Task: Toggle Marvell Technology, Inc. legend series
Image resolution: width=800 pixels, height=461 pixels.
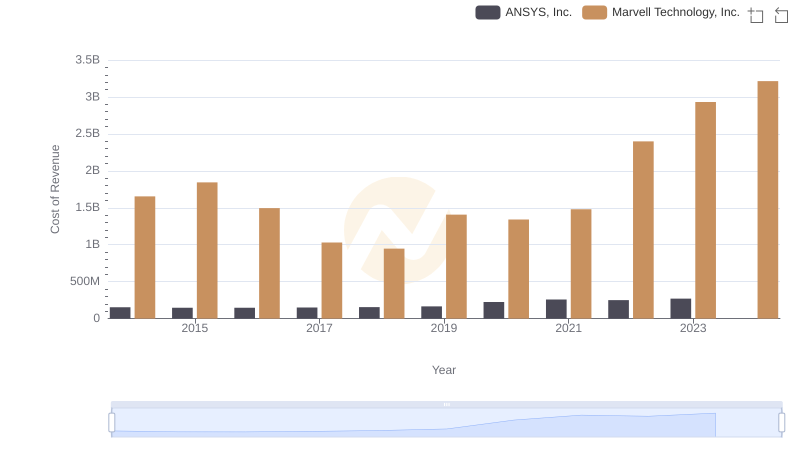Action: tap(661, 12)
